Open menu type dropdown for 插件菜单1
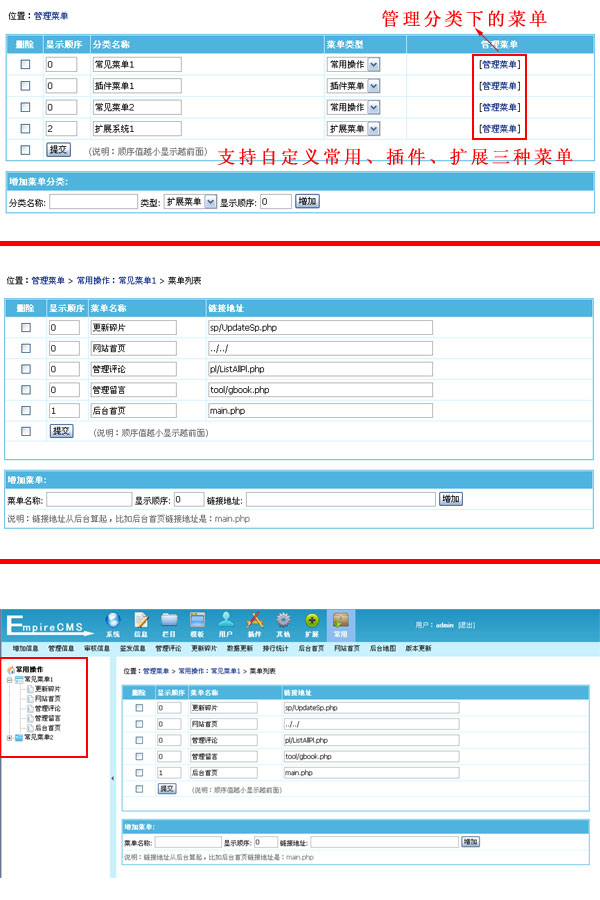 [373, 86]
